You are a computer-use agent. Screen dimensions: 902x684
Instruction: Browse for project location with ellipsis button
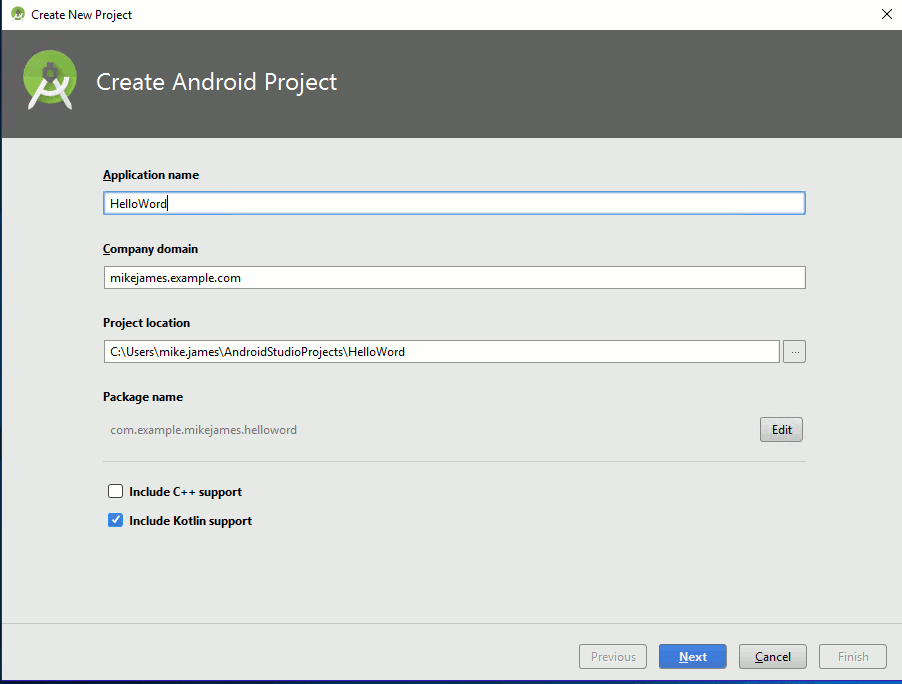coord(794,351)
